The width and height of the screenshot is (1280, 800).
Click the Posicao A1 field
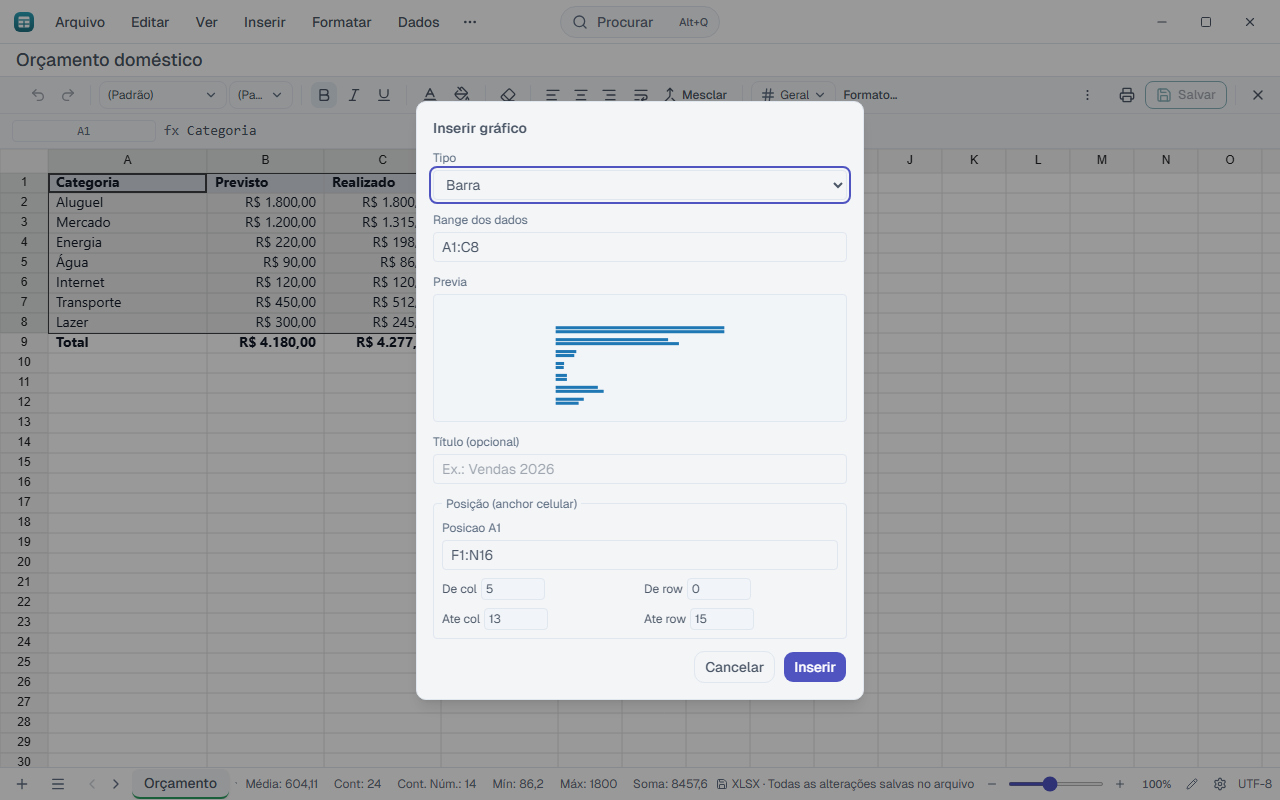coord(640,555)
